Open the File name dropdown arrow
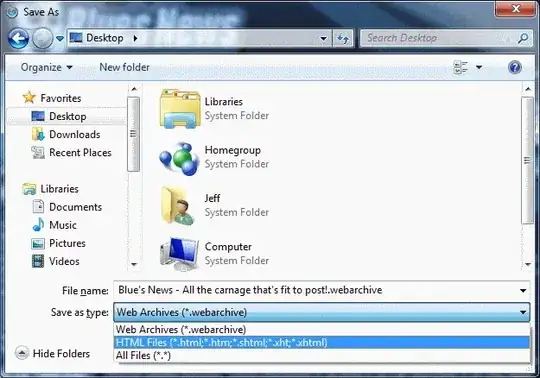Viewport: 540px width, 378px height. coord(523,291)
